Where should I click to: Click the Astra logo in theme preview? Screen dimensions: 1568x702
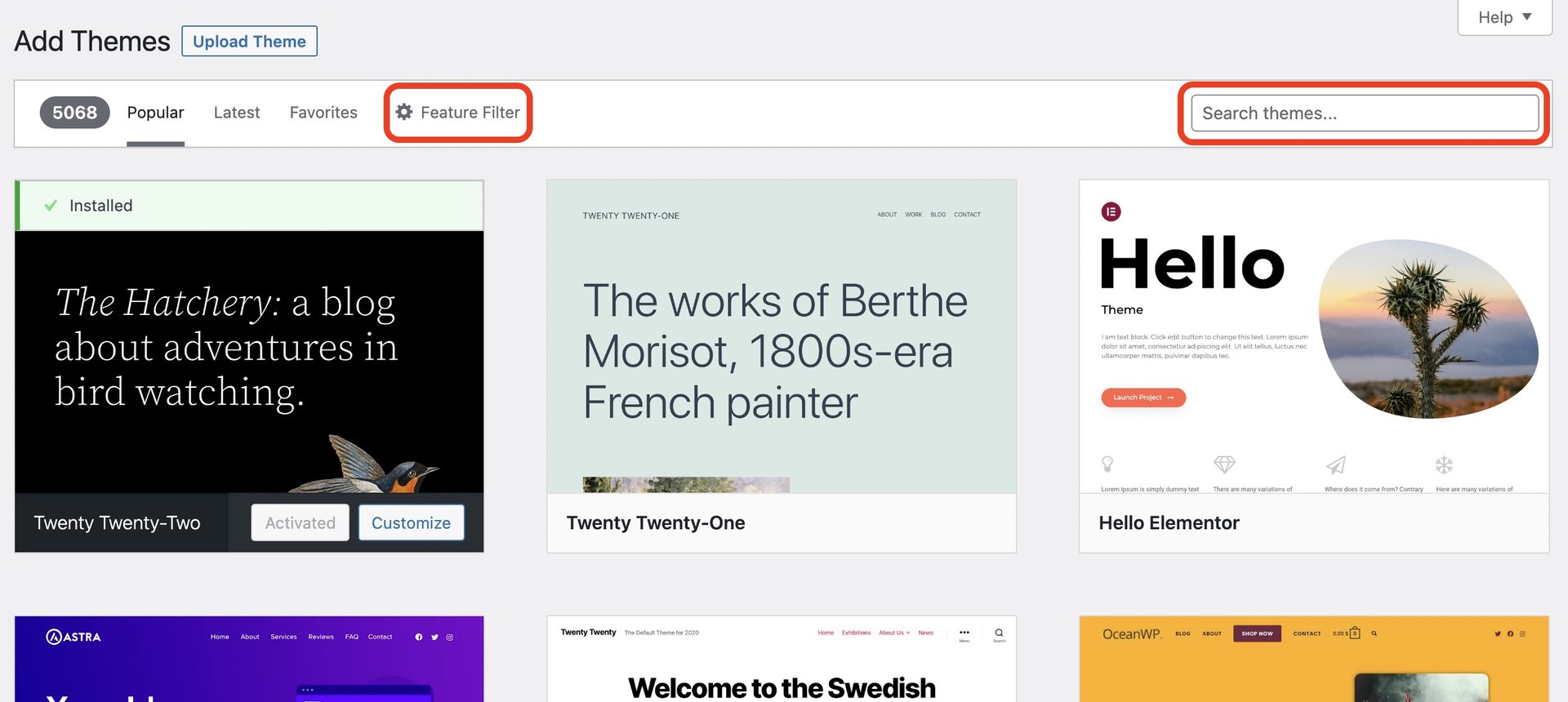(x=73, y=637)
